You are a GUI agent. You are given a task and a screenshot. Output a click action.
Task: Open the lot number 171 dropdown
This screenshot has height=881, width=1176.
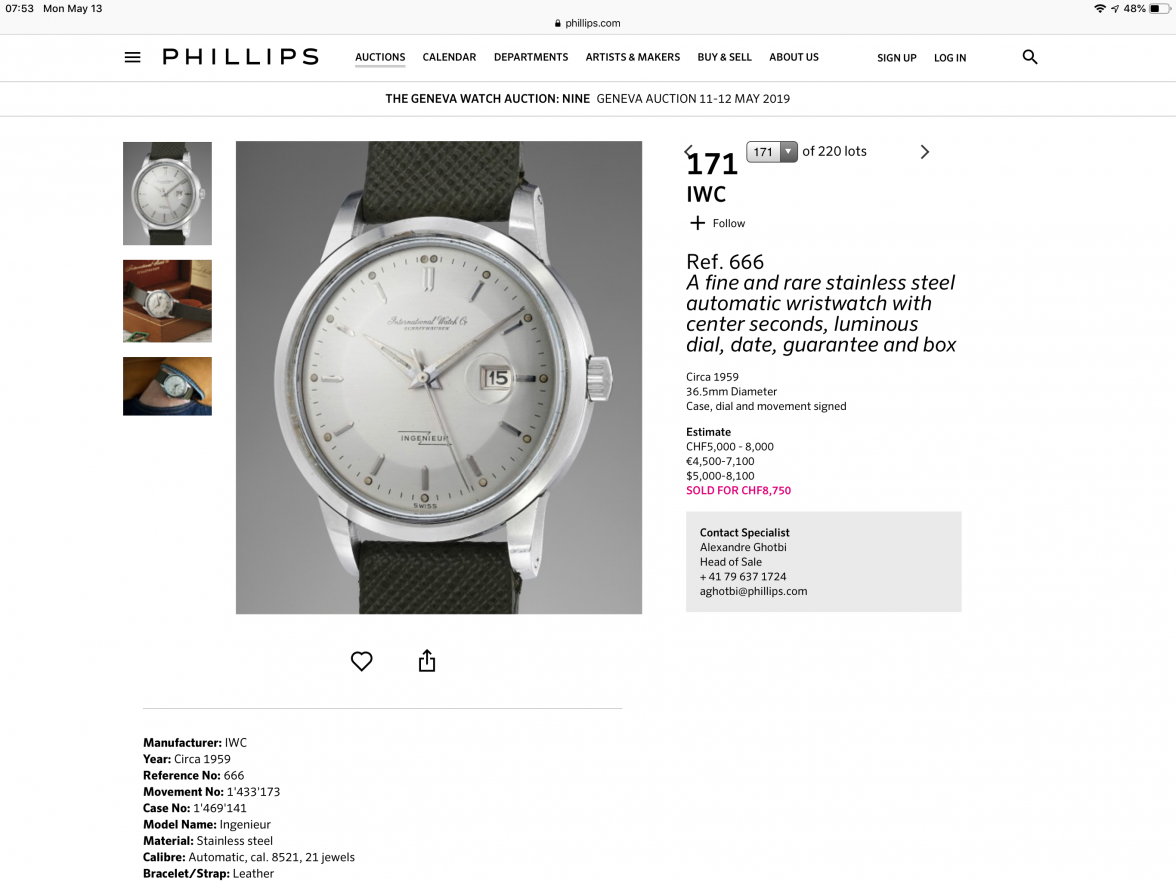click(771, 151)
